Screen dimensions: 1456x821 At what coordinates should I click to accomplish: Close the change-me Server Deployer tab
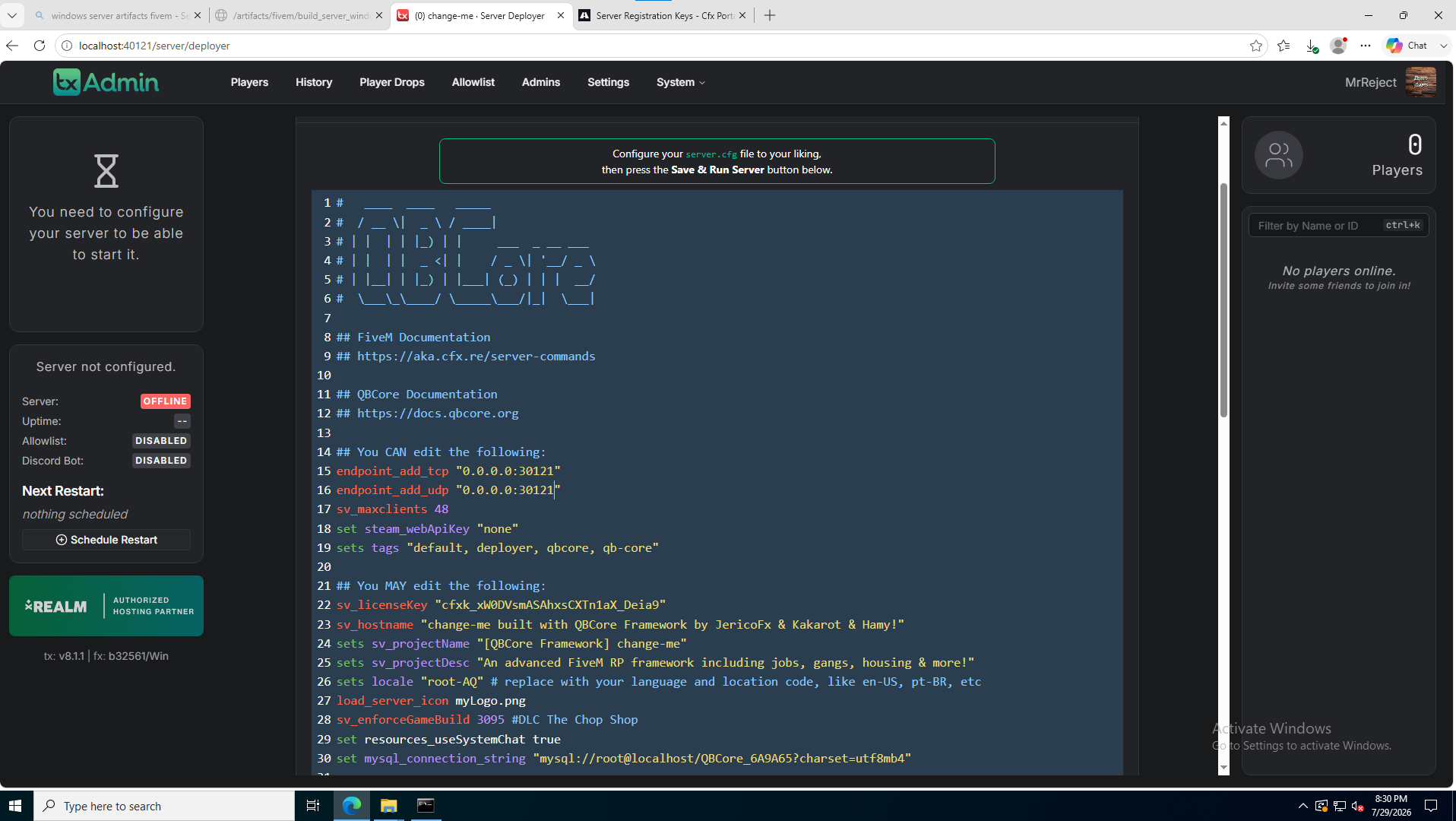click(x=561, y=15)
